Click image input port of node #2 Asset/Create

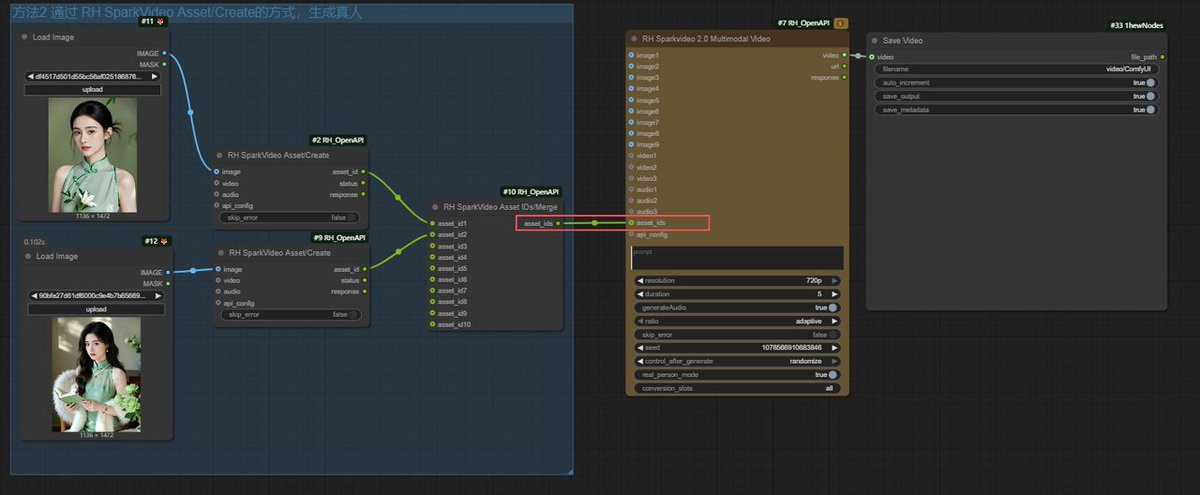coord(215,172)
